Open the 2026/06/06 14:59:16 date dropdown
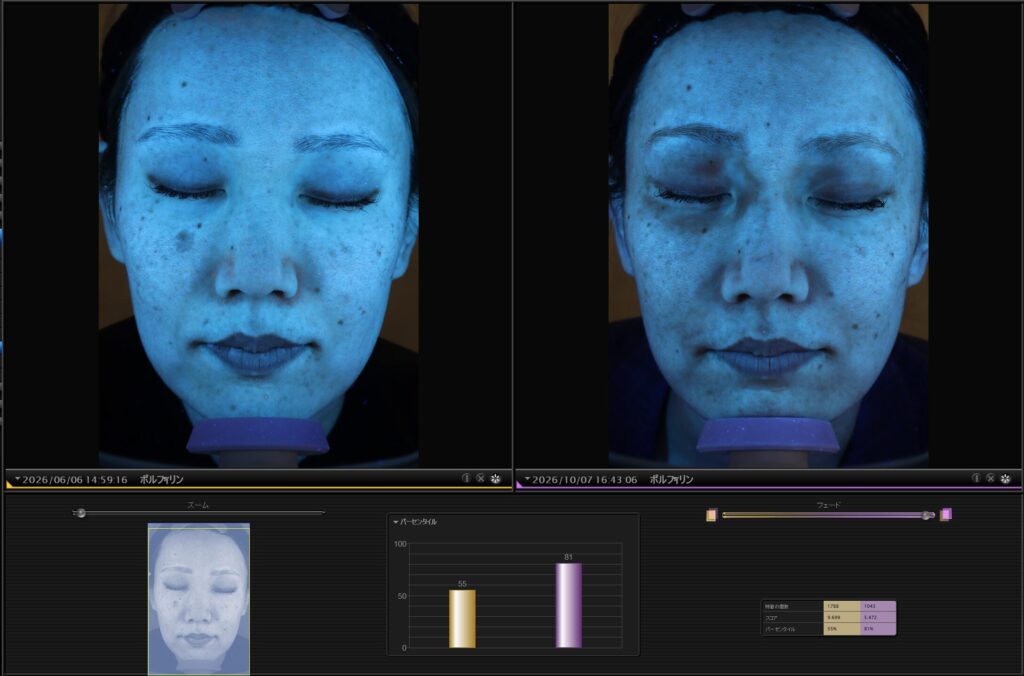Screen dimensions: 1024x676 click(x=18, y=479)
